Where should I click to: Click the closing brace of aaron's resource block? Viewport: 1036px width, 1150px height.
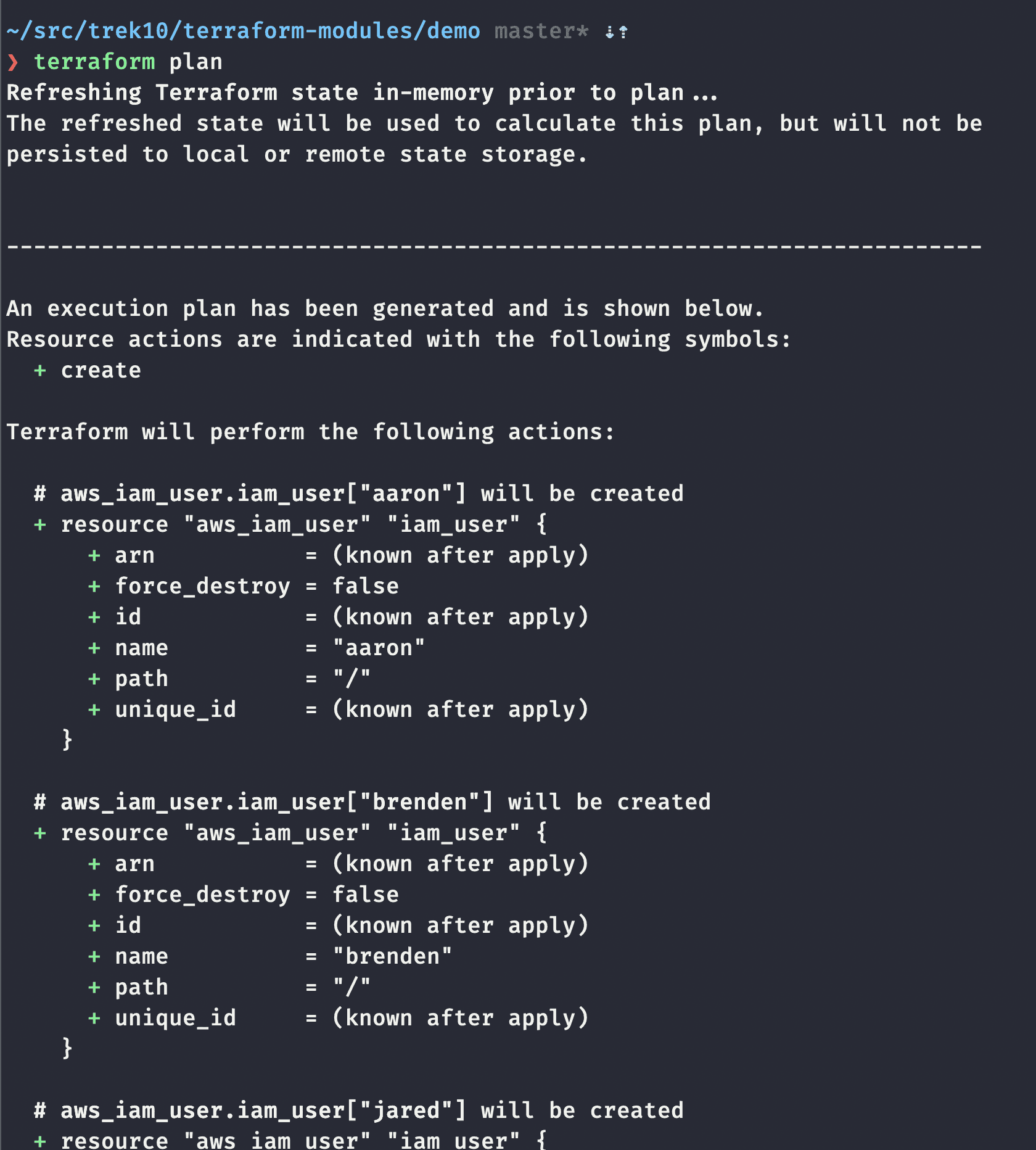click(x=67, y=739)
